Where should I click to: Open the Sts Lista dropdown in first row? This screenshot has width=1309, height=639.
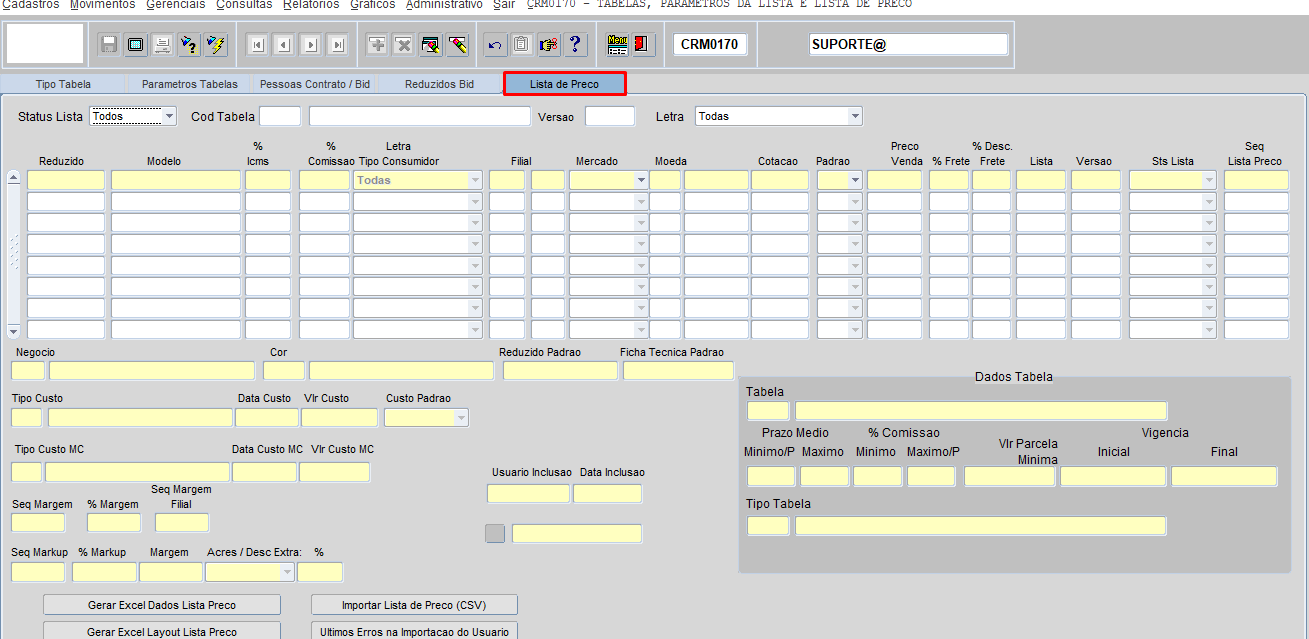point(1210,180)
